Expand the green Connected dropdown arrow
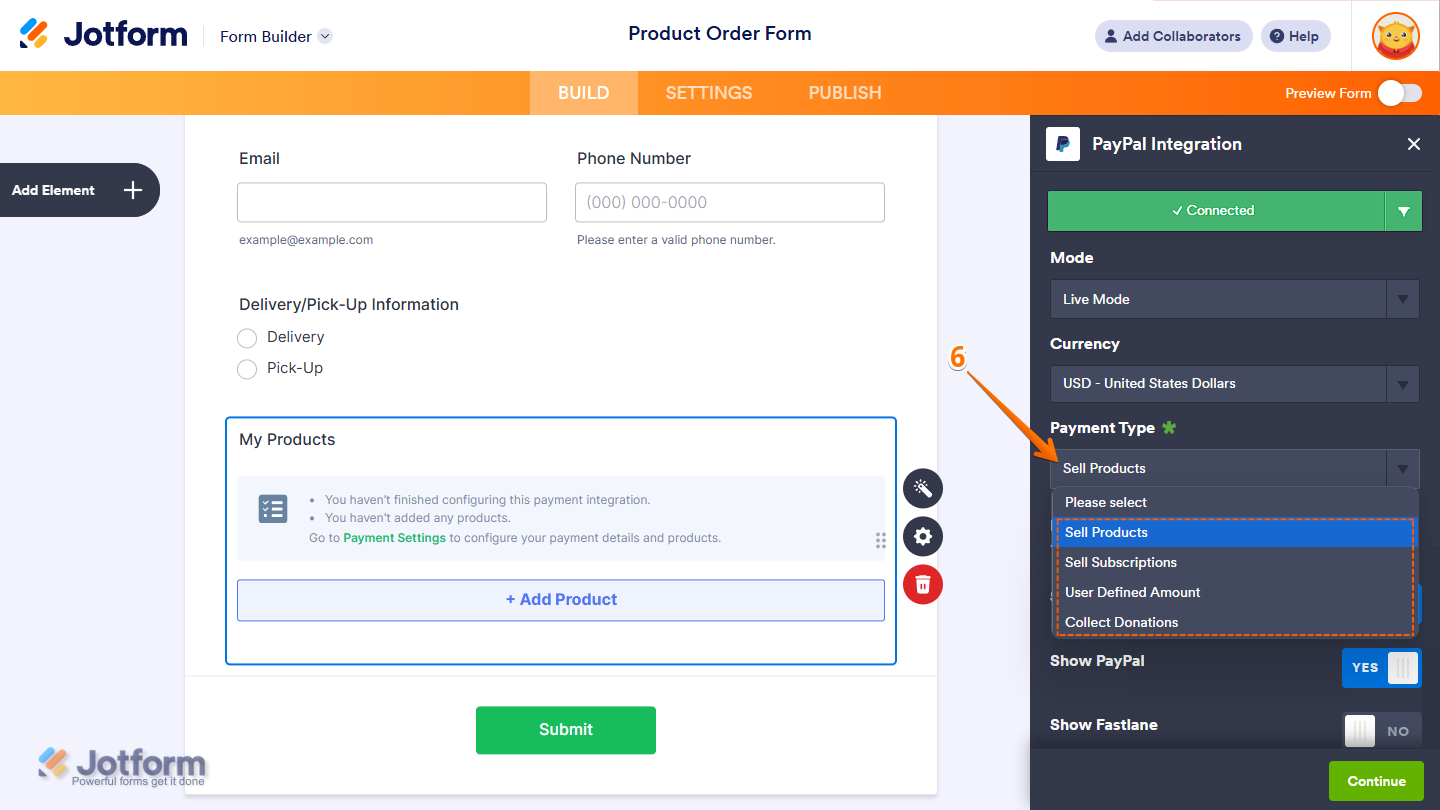Image resolution: width=1440 pixels, height=810 pixels. 1403,211
